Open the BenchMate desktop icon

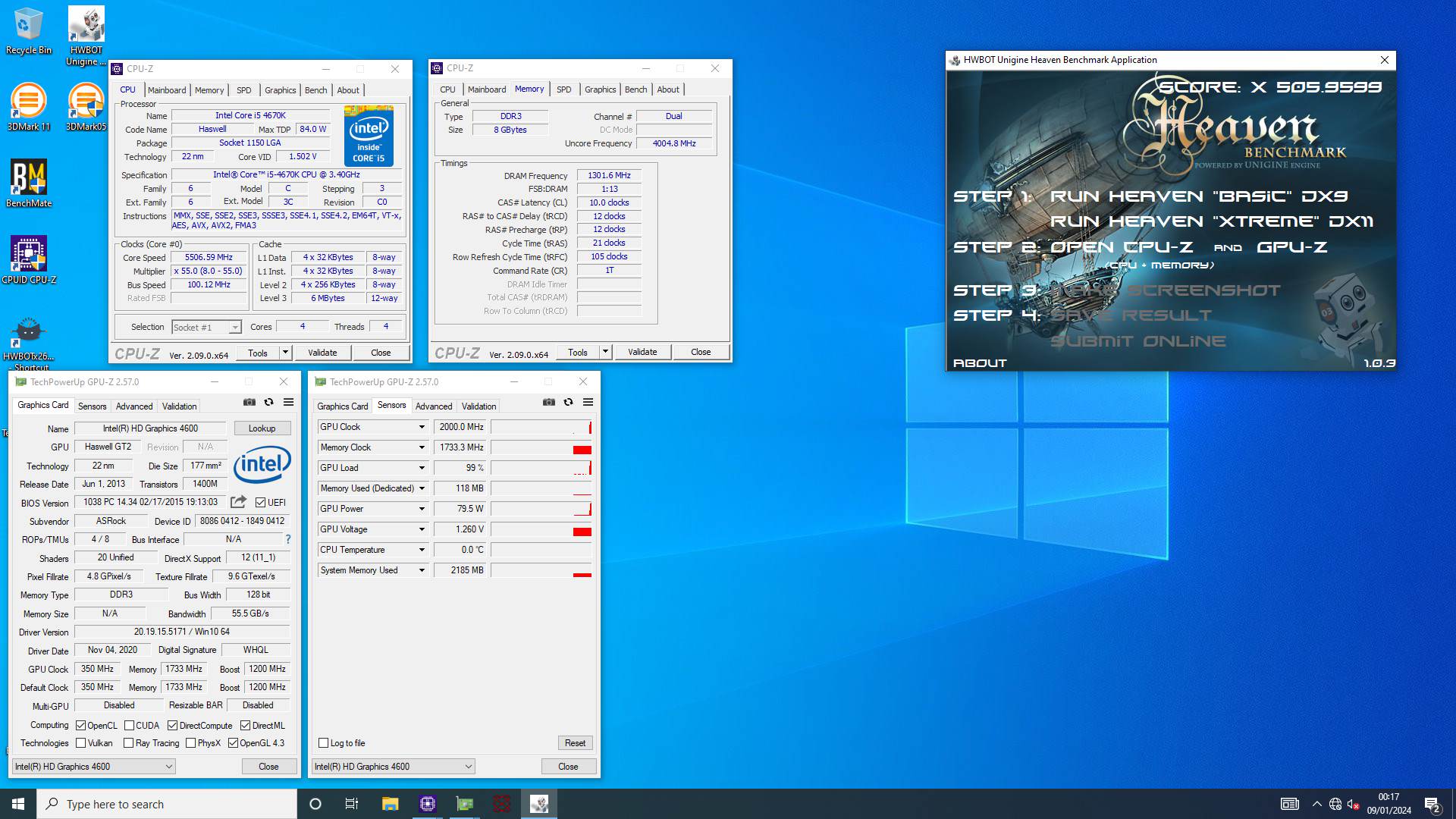click(x=28, y=184)
